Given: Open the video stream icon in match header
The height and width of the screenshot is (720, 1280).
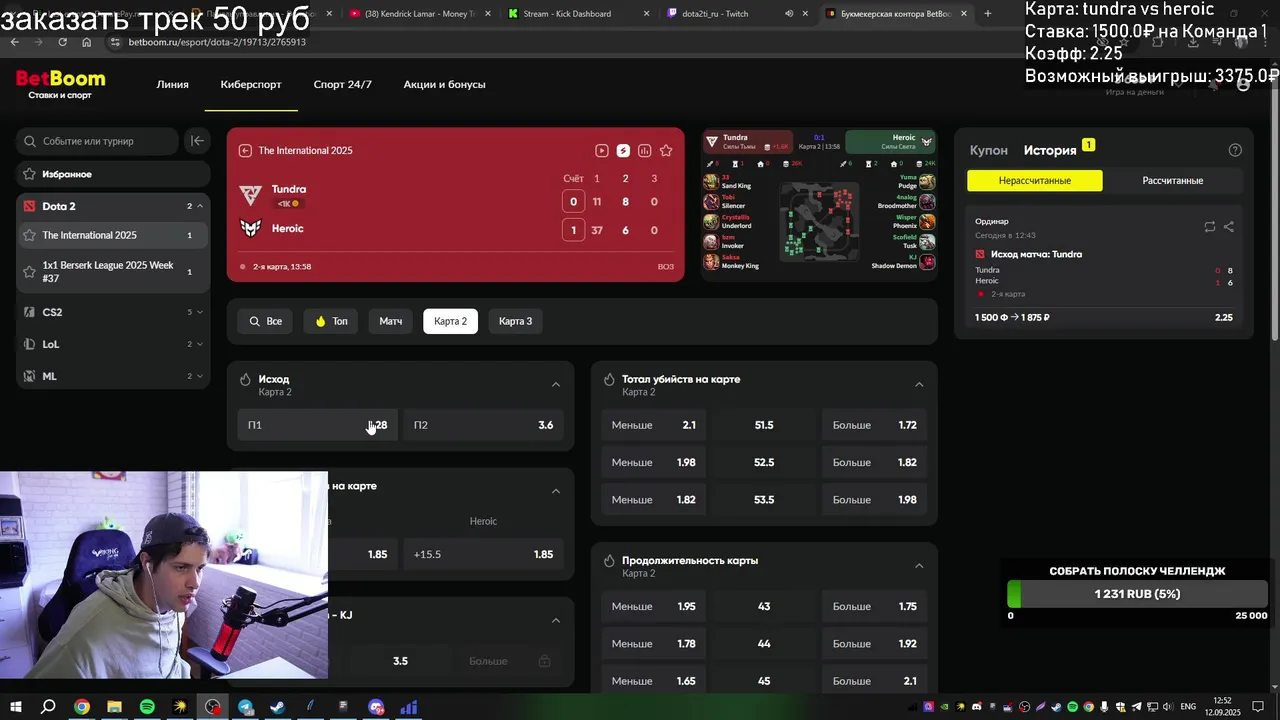Looking at the screenshot, I should pos(601,150).
